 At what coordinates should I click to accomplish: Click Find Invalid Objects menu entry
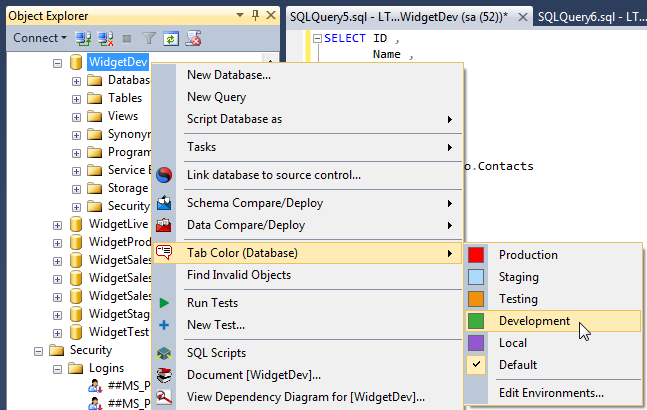pos(239,275)
